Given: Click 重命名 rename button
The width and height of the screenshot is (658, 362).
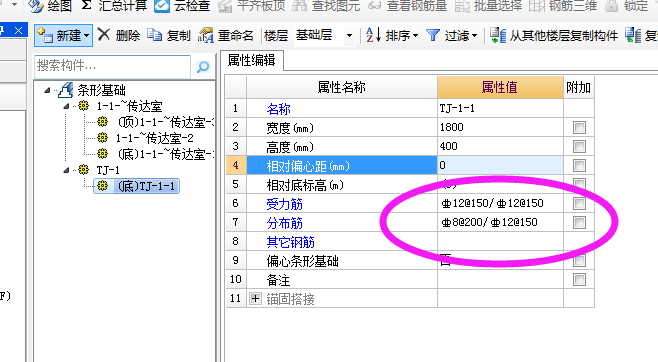Looking at the screenshot, I should pyautogui.click(x=226, y=35).
